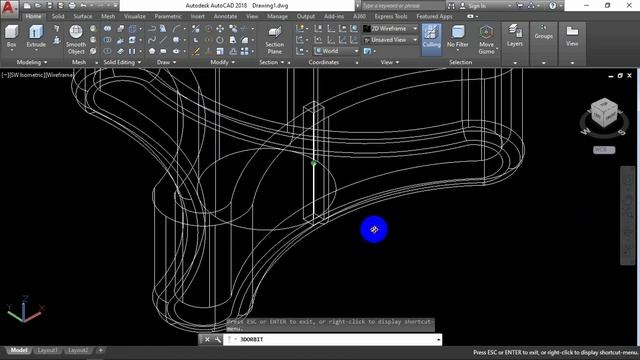
Task: Open the Featured Apps ribbon tab
Action: click(434, 16)
